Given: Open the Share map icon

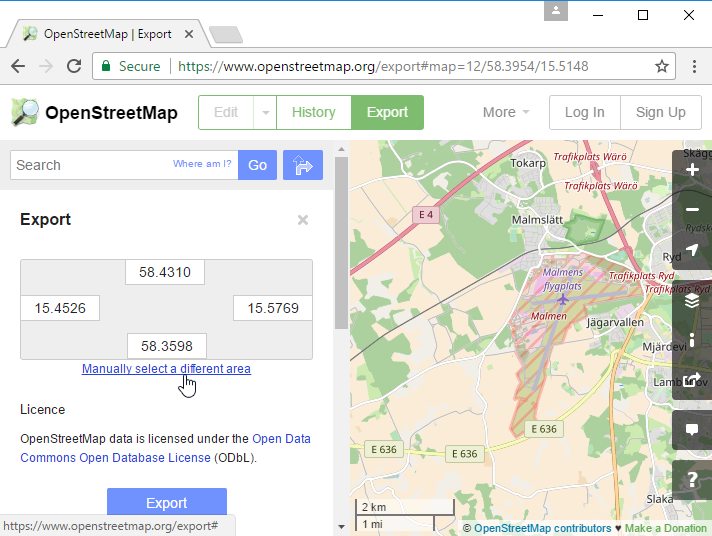Looking at the screenshot, I should tap(692, 379).
